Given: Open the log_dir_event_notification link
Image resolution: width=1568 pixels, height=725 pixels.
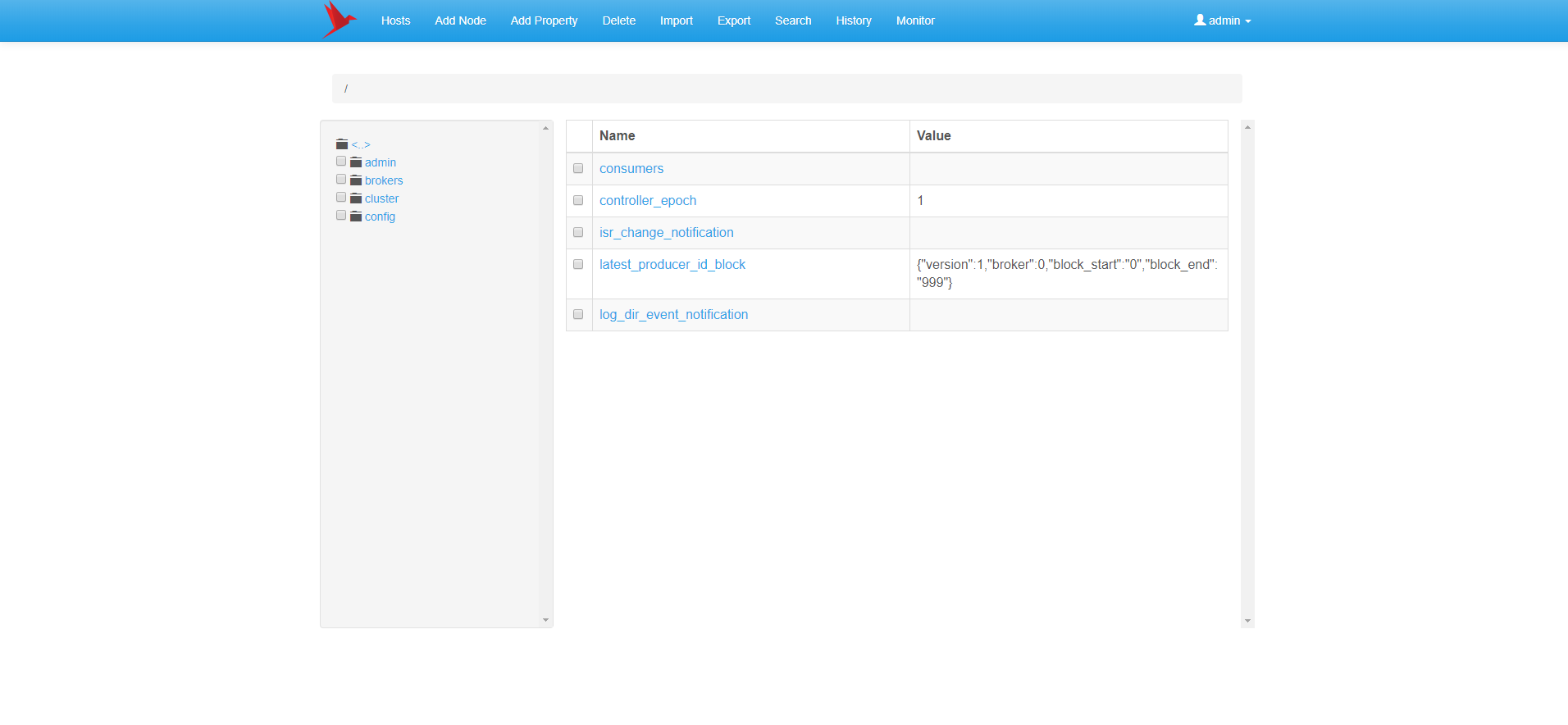Looking at the screenshot, I should click(674, 314).
